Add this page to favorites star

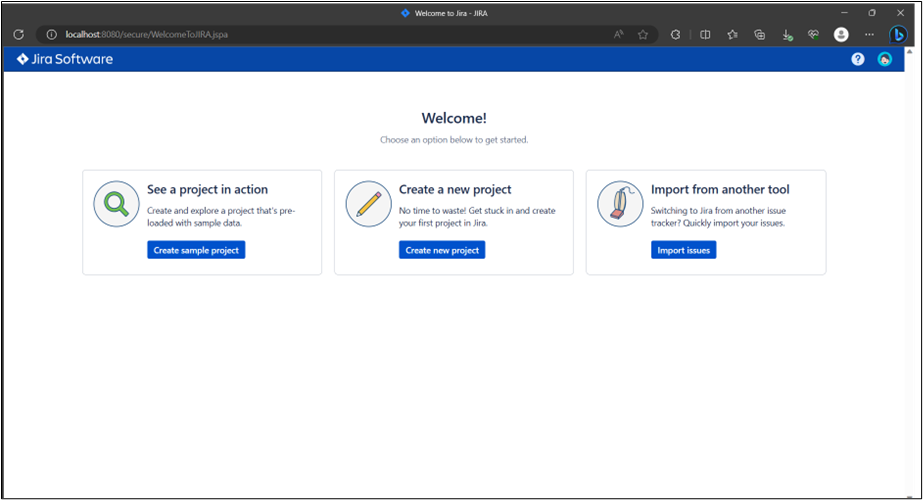coord(643,34)
